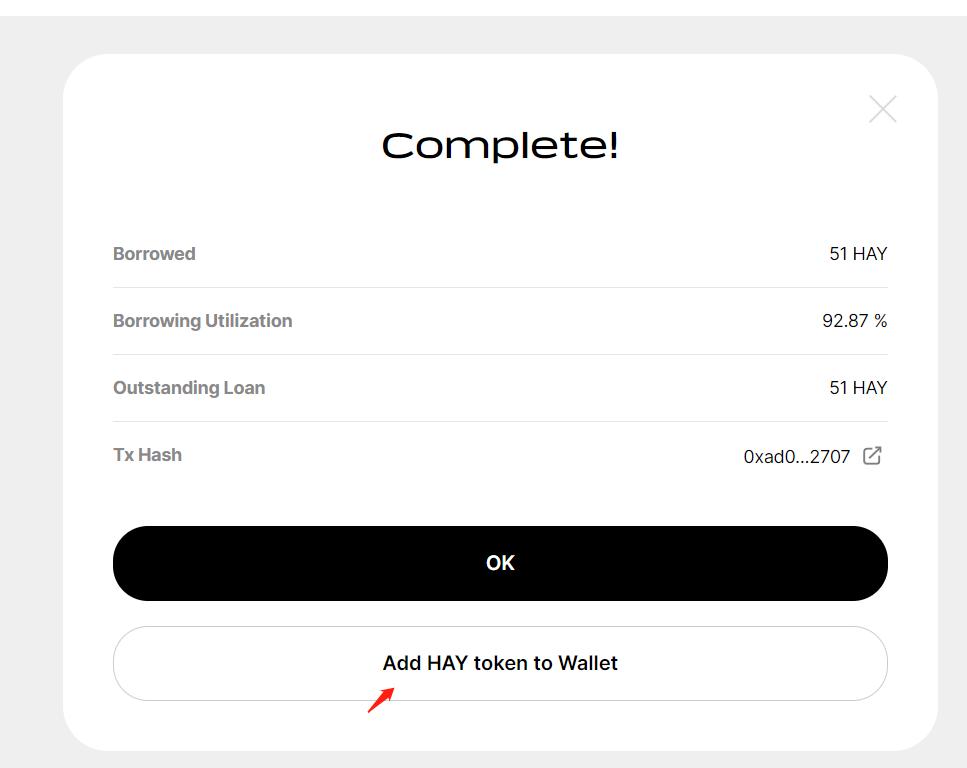This screenshot has height=768, width=967.
Task: Select the Borrowed label
Action: [x=154, y=254]
